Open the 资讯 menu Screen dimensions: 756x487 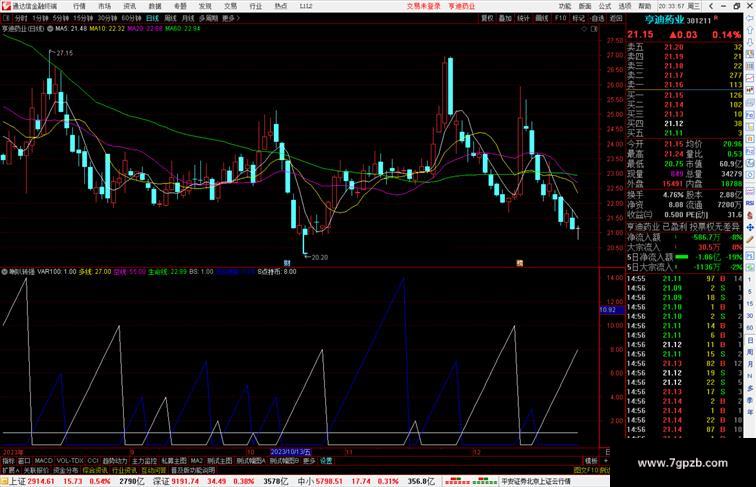(129, 6)
